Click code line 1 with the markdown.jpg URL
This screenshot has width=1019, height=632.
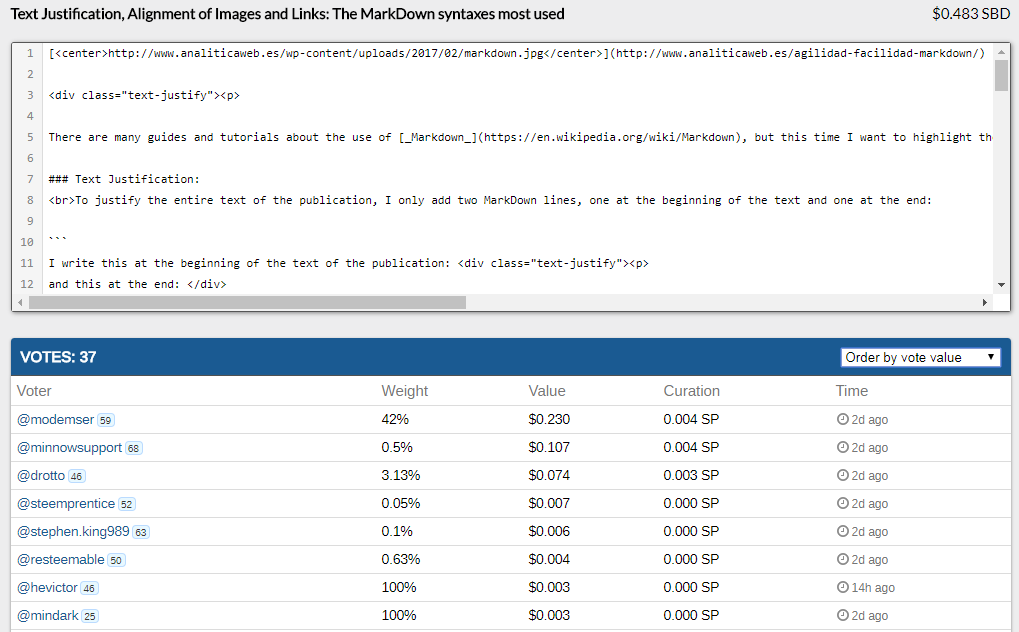point(517,53)
